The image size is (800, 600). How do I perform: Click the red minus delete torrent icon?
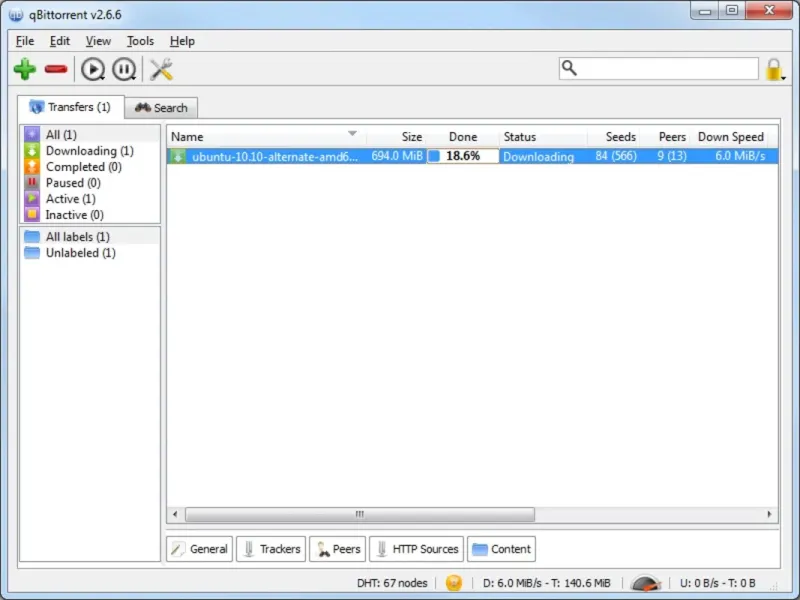(56, 69)
